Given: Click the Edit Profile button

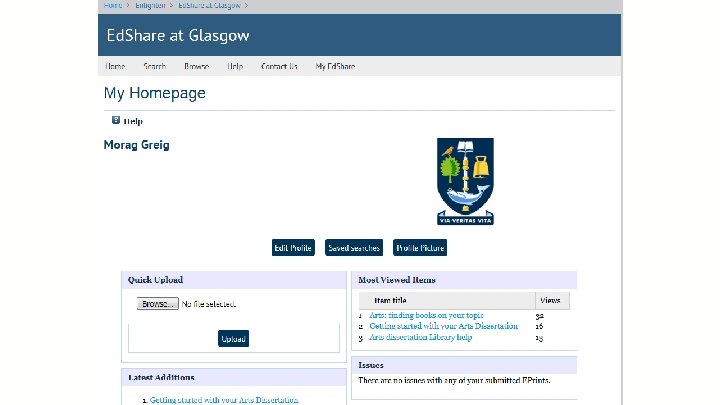Looking at the screenshot, I should pyautogui.click(x=293, y=248).
